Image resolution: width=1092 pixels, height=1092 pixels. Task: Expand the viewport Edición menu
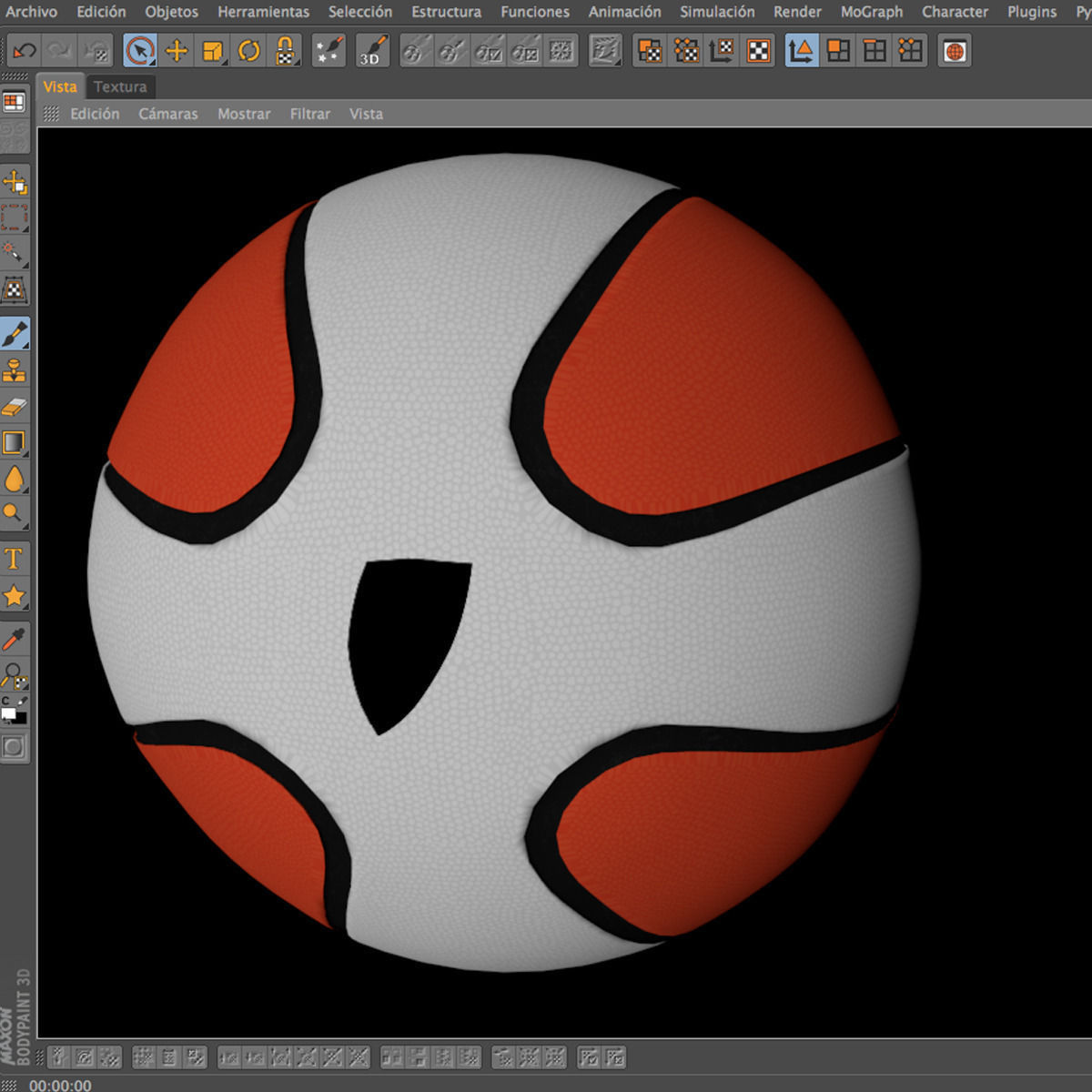click(x=95, y=114)
